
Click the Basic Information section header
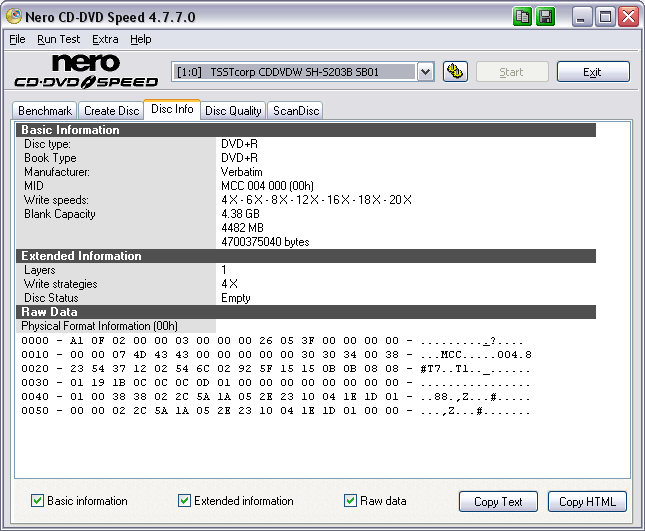(306, 130)
